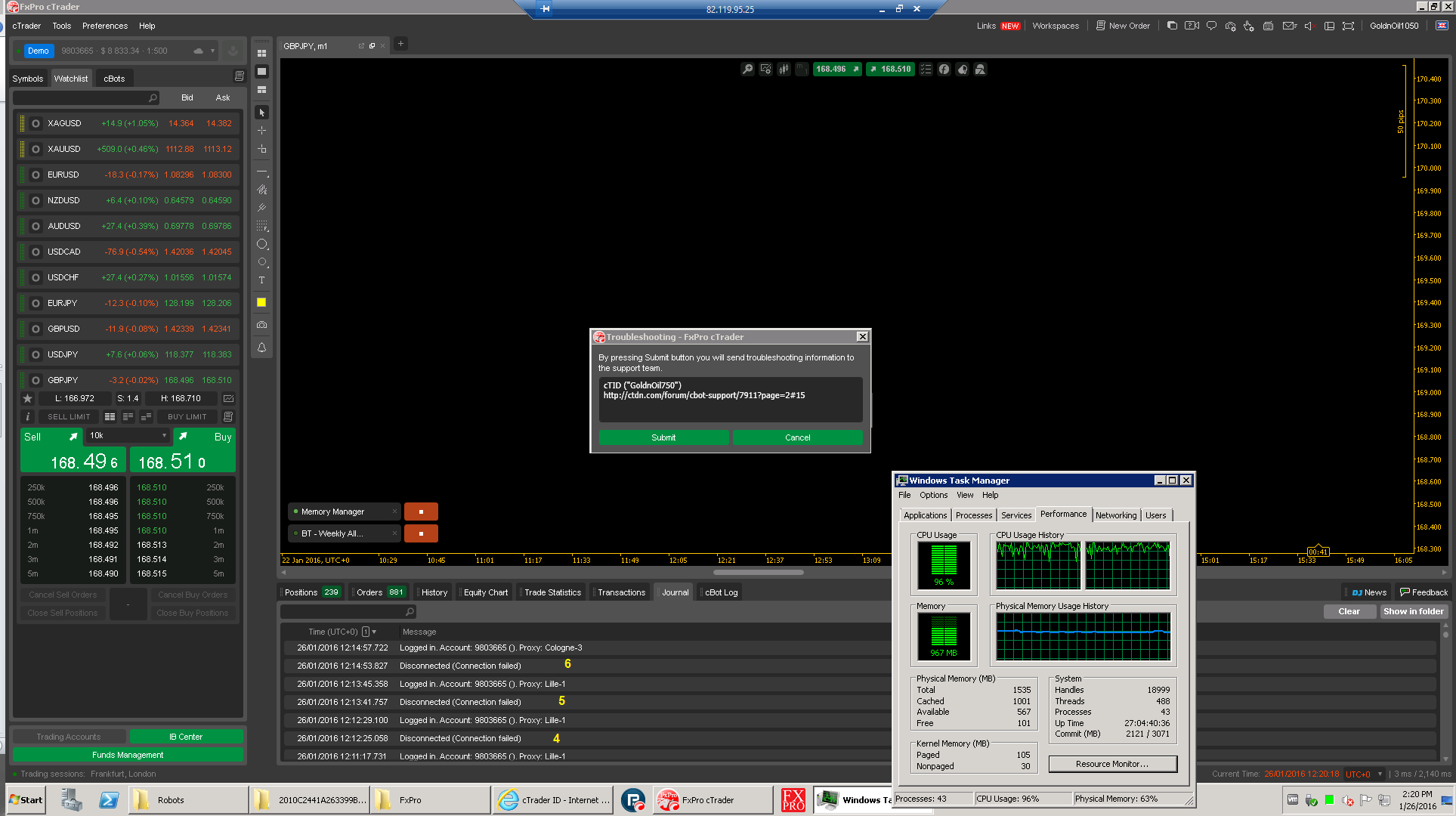Toggle the GBPJPY row expand circle
This screenshot has height=816, width=1456.
[36, 380]
